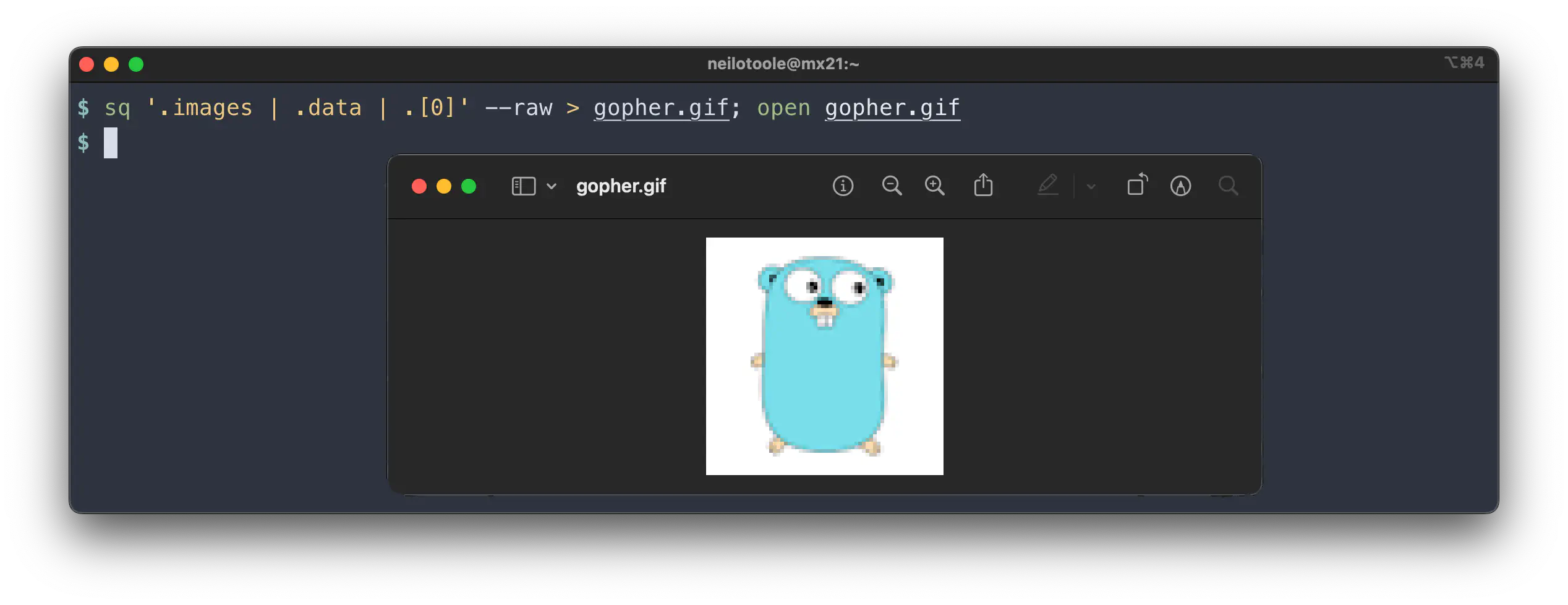1568x605 pixels.
Task: Close the neilotoole terminal window
Action: click(x=87, y=64)
